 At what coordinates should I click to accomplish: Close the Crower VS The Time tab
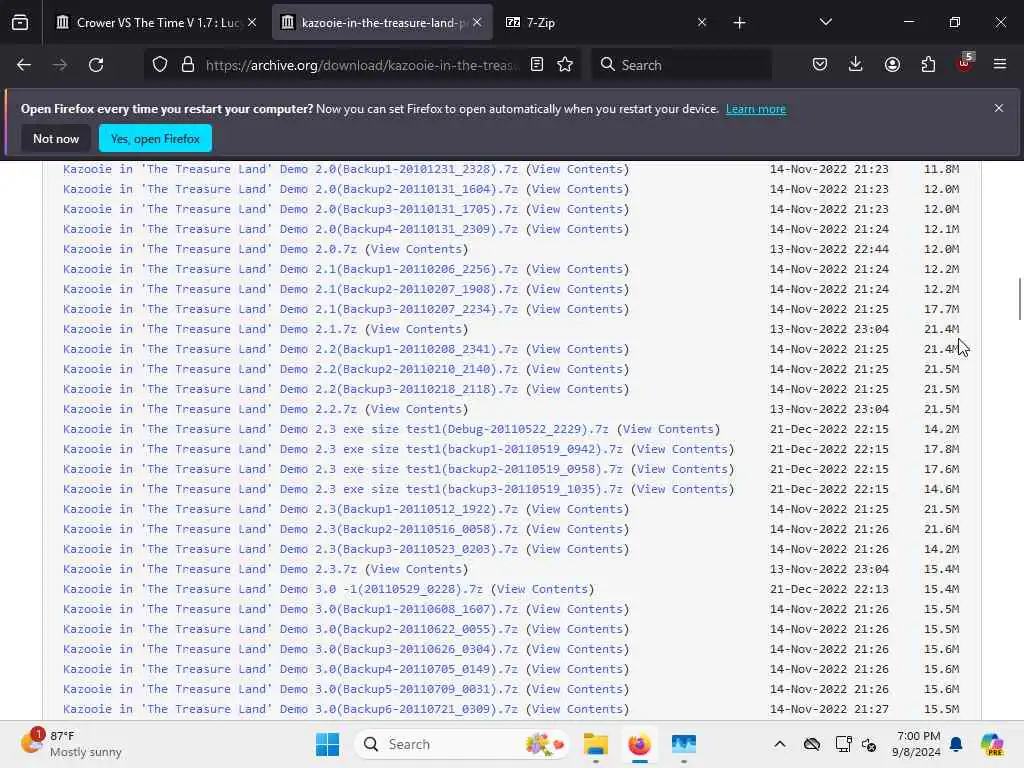(252, 23)
